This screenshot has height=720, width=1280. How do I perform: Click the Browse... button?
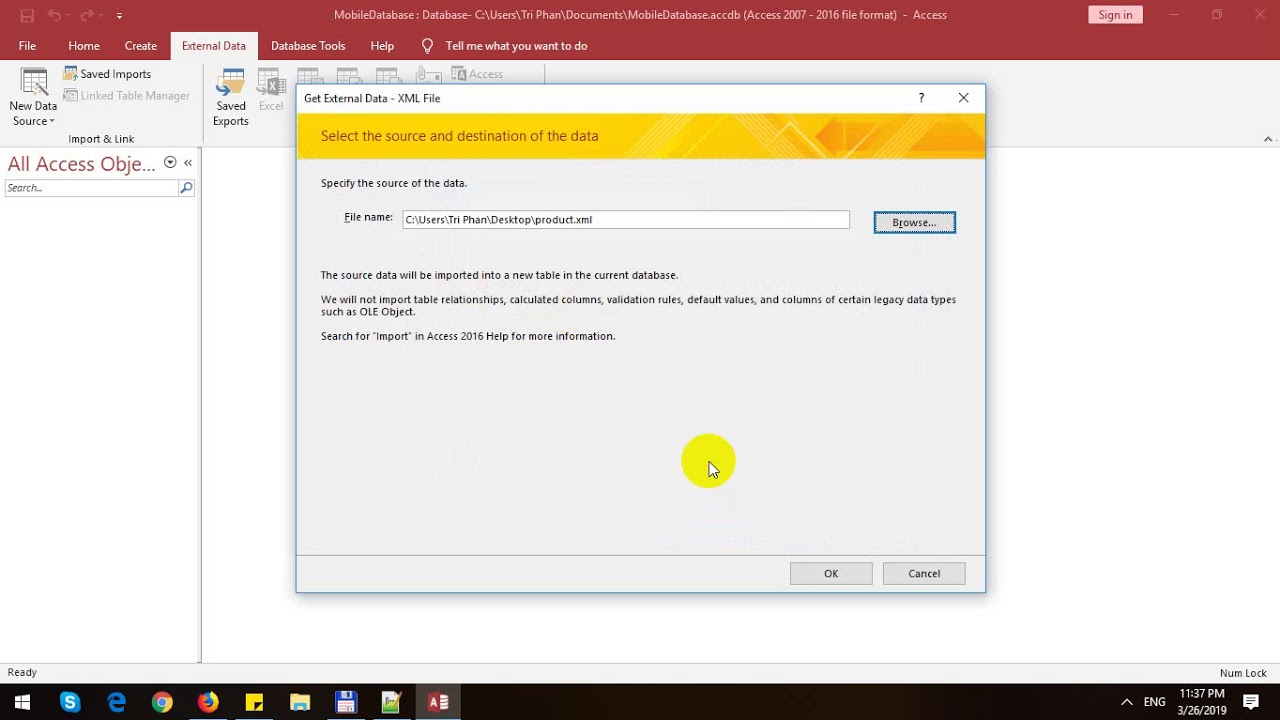914,222
